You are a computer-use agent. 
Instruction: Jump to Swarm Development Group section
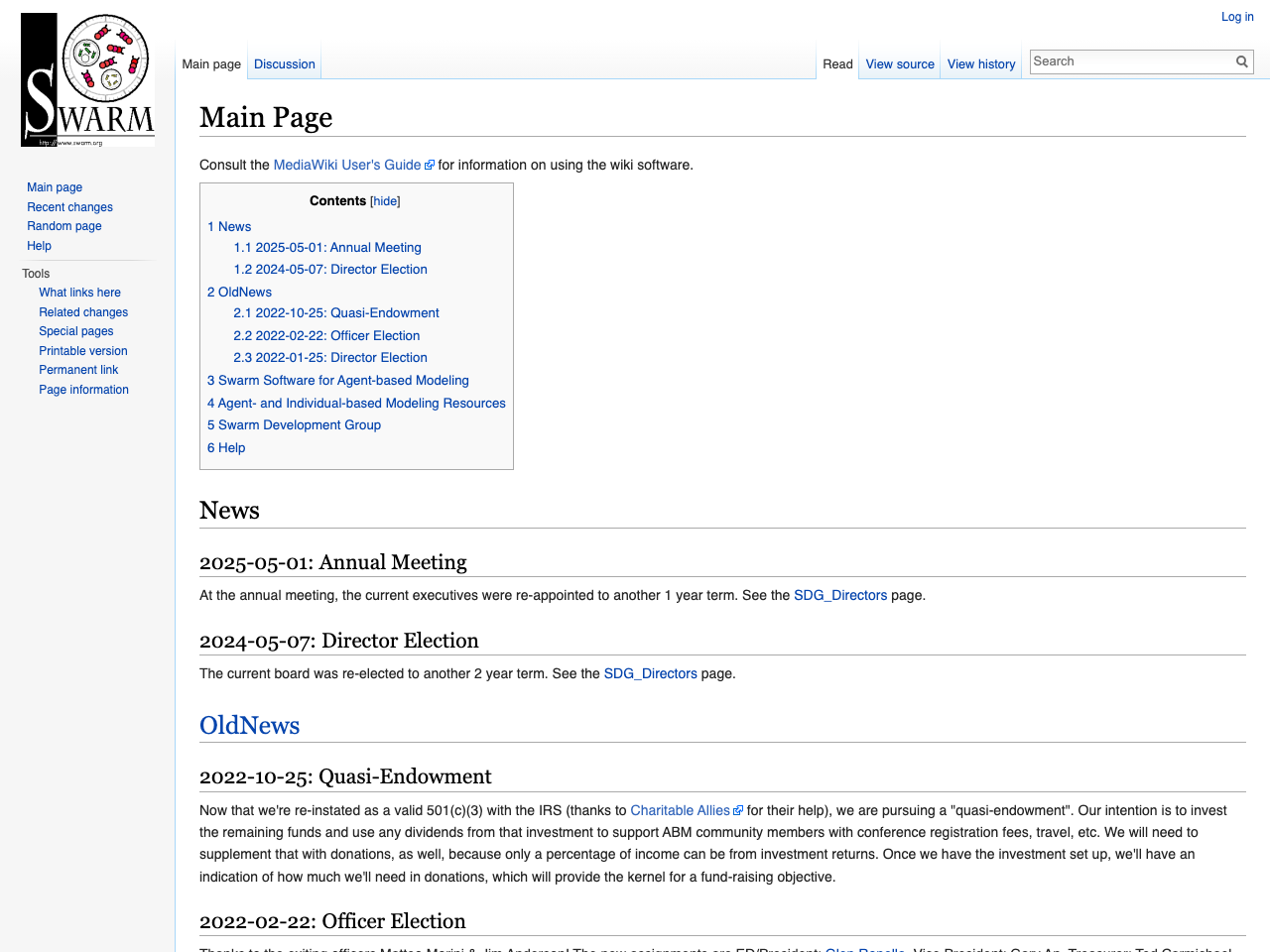pos(294,425)
